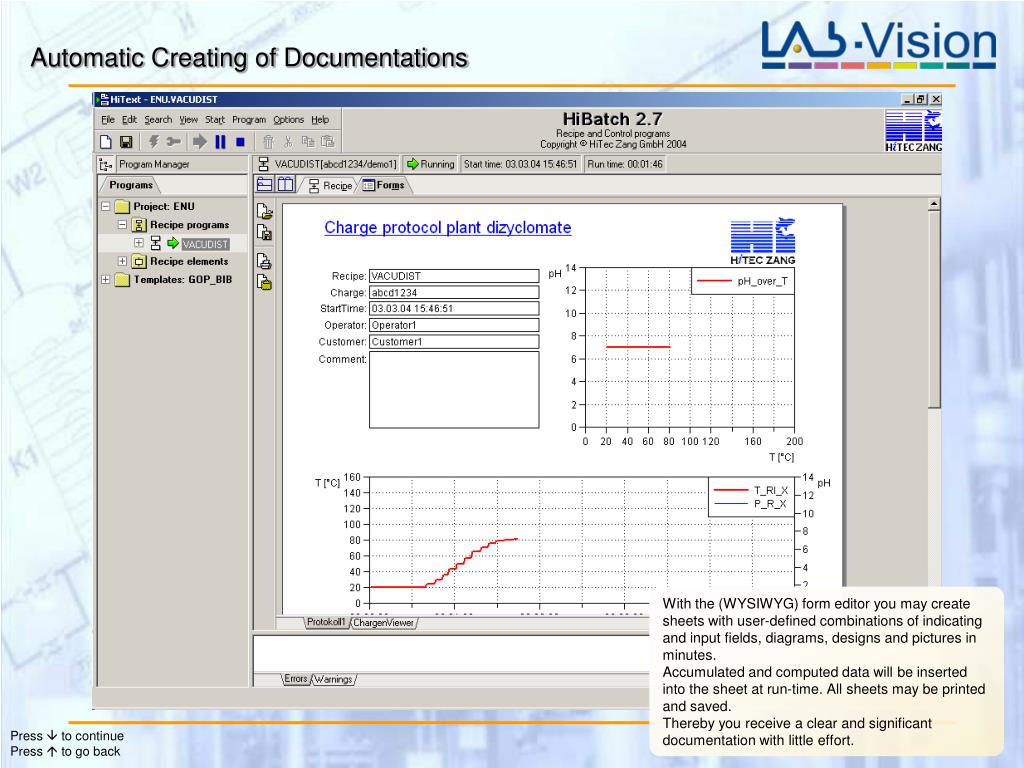Click the Charge protocol plant dizyclomate link
This screenshot has width=1024, height=768.
click(447, 228)
